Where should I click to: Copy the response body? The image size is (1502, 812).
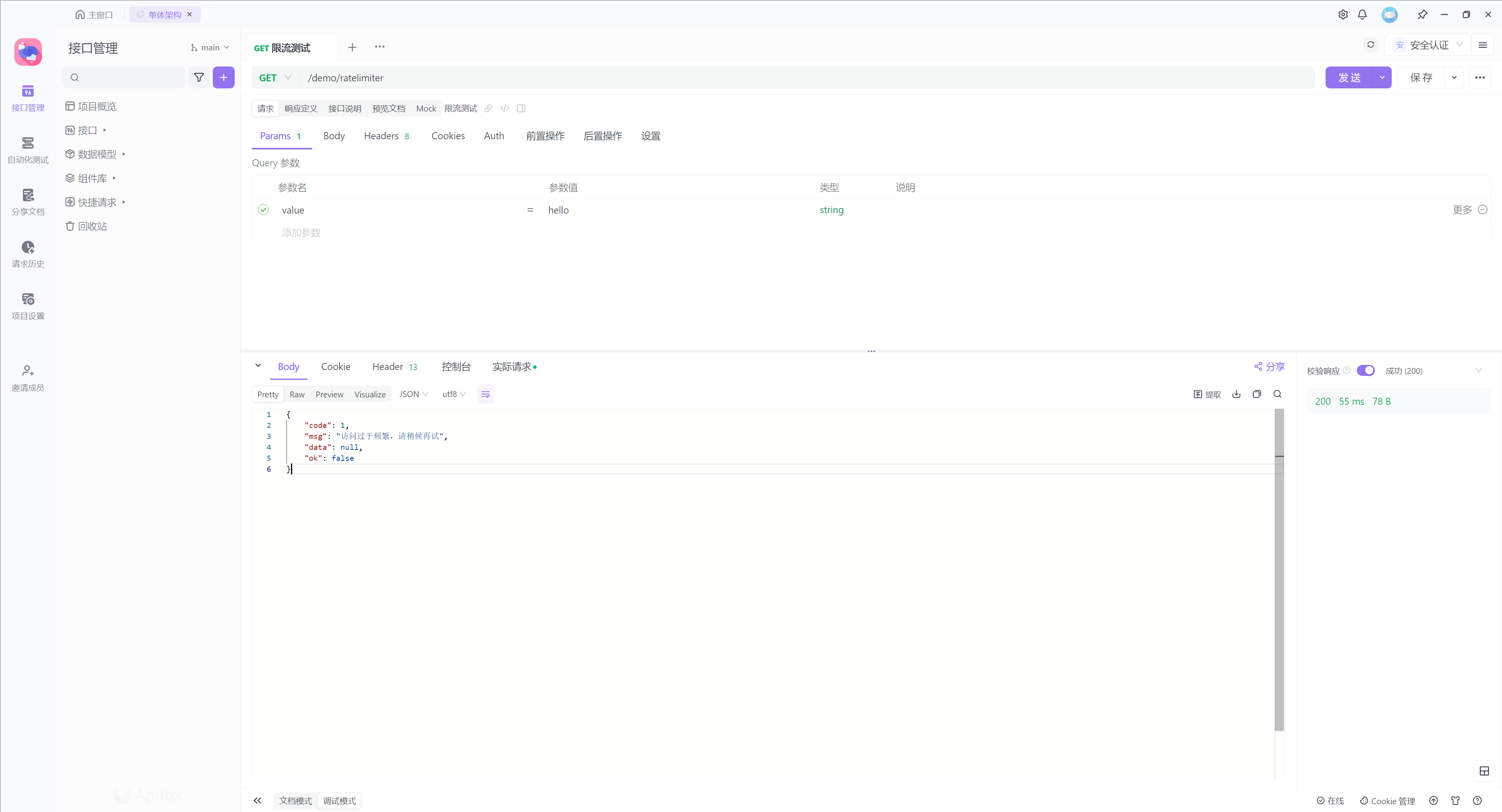point(1256,395)
